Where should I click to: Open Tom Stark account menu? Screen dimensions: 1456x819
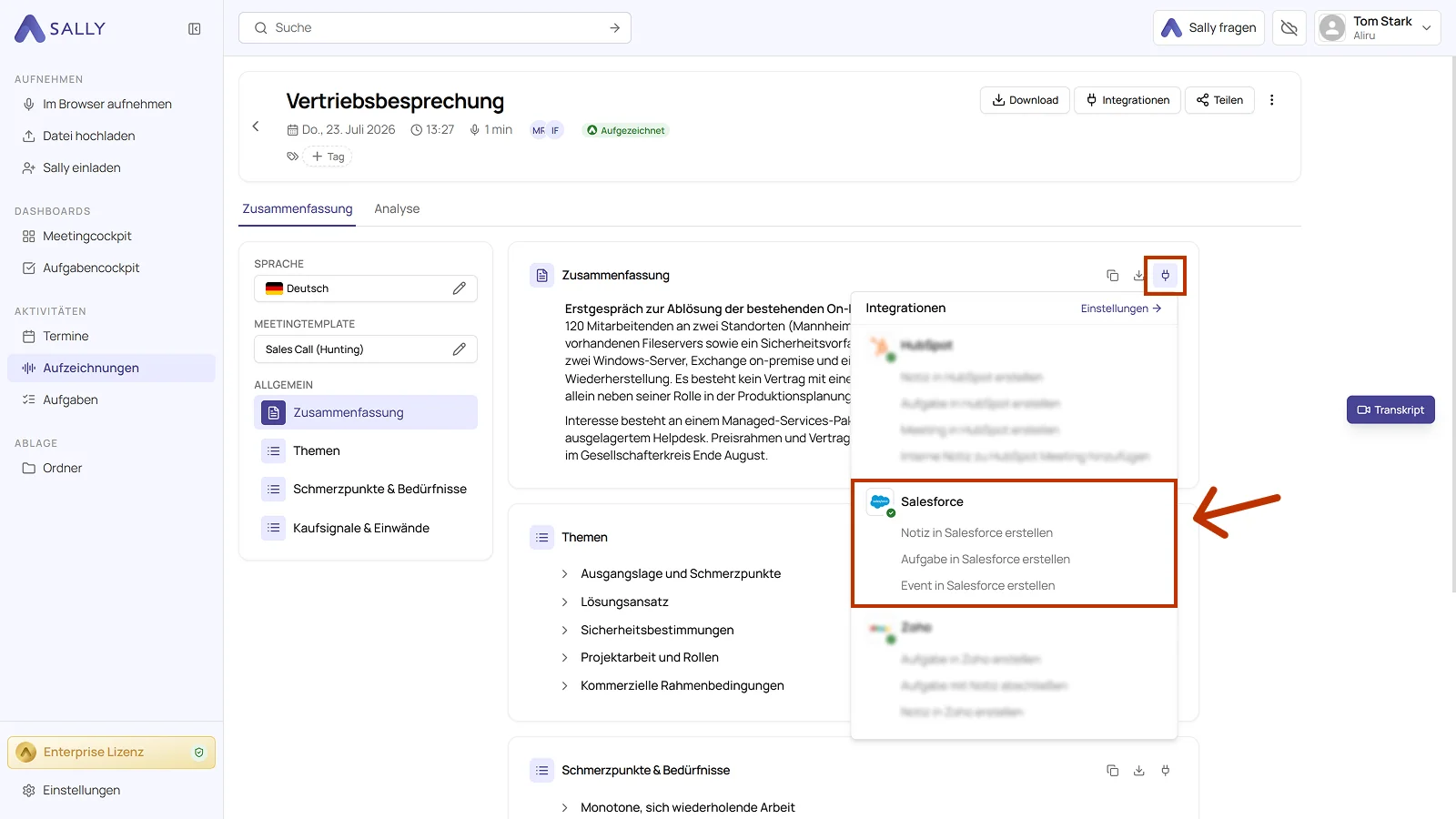1378,28
